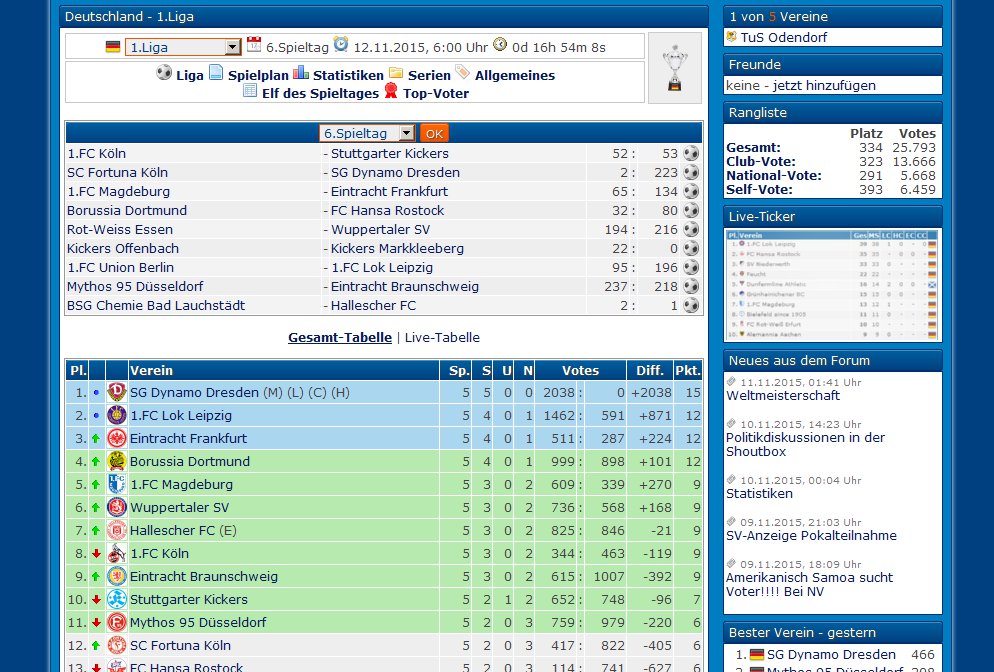This screenshot has width=994, height=672.
Task: Click Stuttgarter Kickers in 1.FC Köln fixture
Action: pyautogui.click(x=389, y=153)
